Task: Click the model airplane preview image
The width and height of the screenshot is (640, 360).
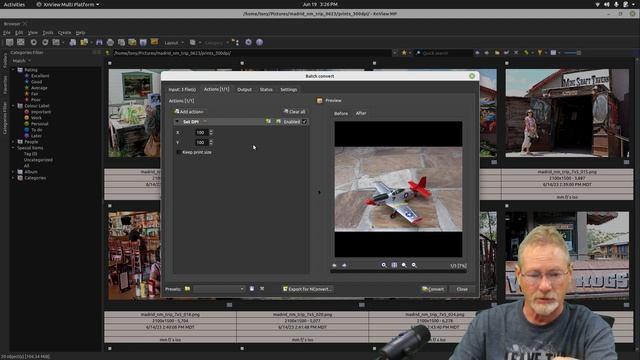Action: coord(398,189)
